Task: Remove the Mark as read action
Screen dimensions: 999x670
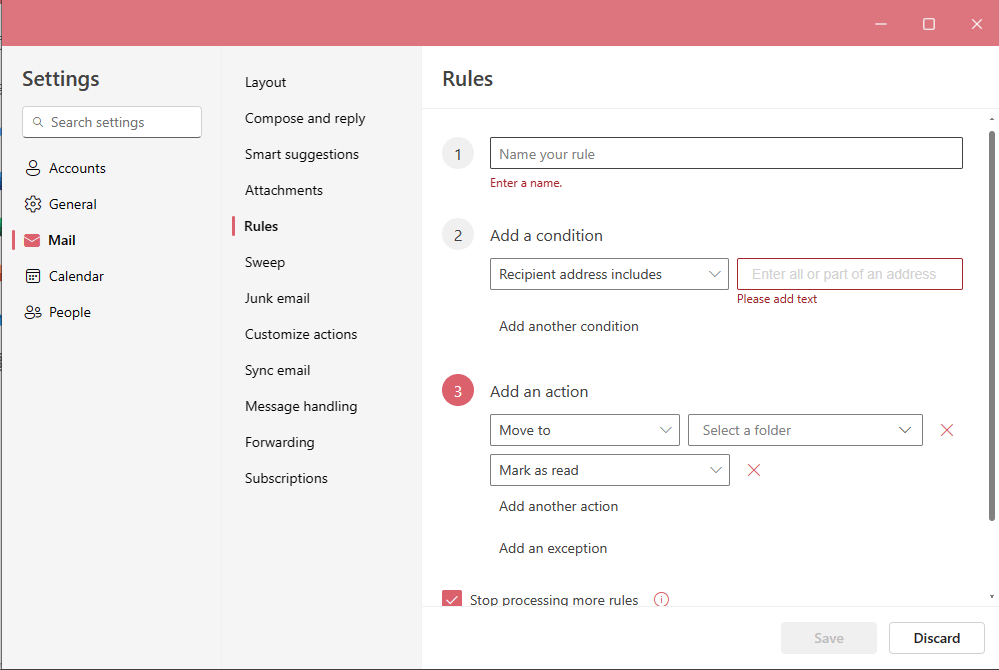Action: (x=754, y=470)
